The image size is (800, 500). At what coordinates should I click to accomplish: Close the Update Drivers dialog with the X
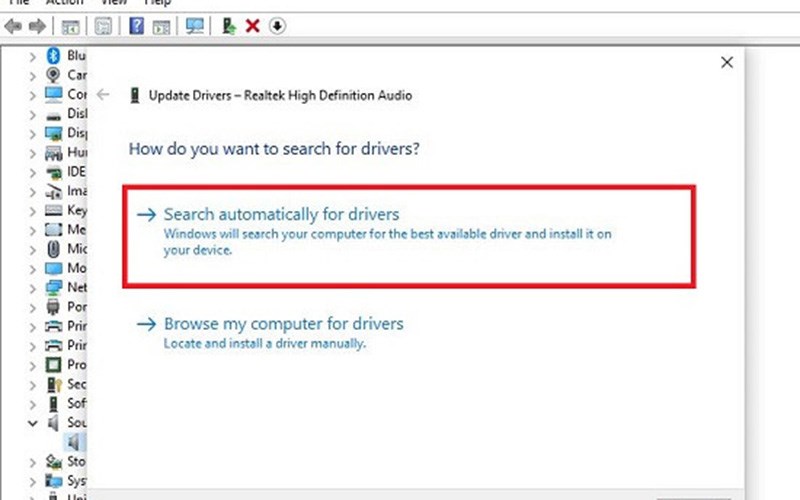(x=727, y=62)
